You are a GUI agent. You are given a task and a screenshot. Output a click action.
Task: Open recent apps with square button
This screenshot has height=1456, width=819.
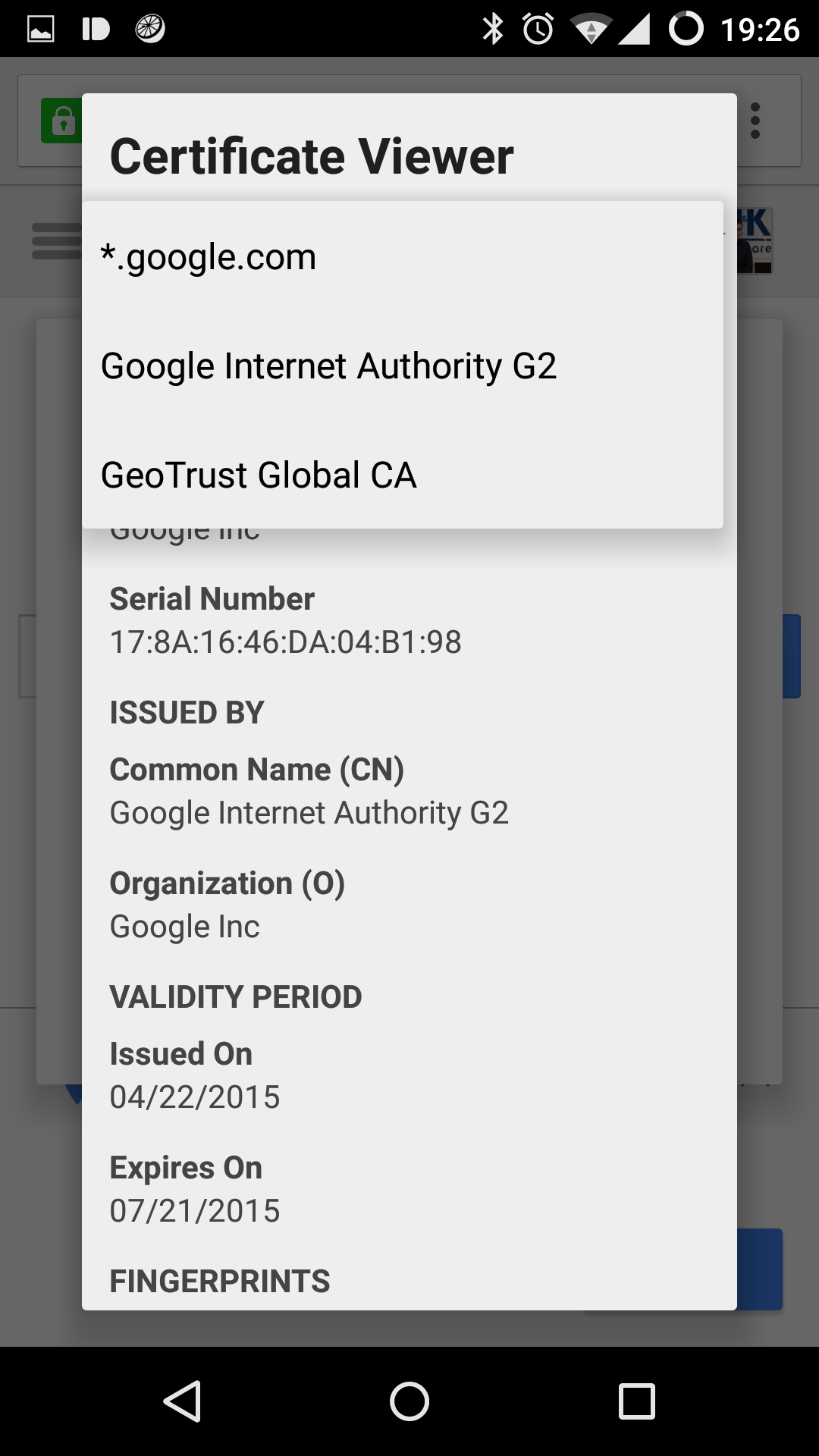click(x=636, y=1401)
